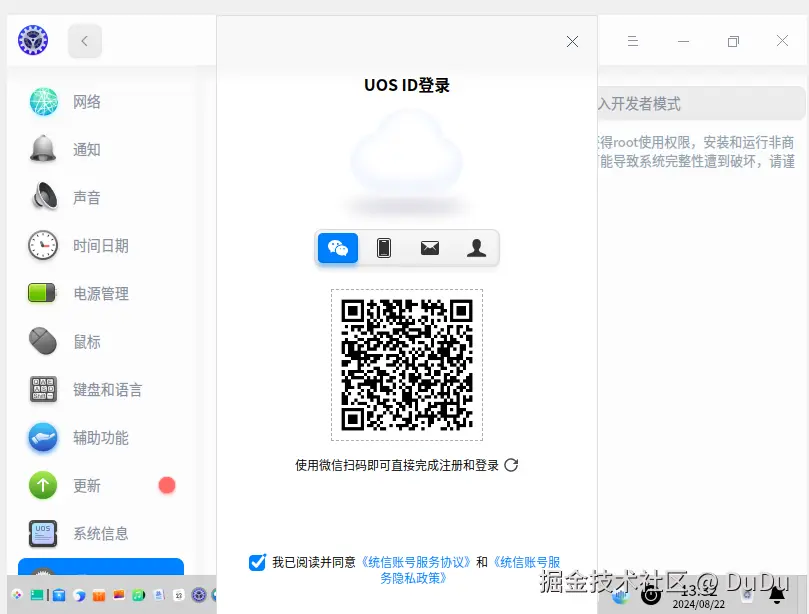
Task: Open 辅助功能 settings in sidebar
Action: (103, 438)
